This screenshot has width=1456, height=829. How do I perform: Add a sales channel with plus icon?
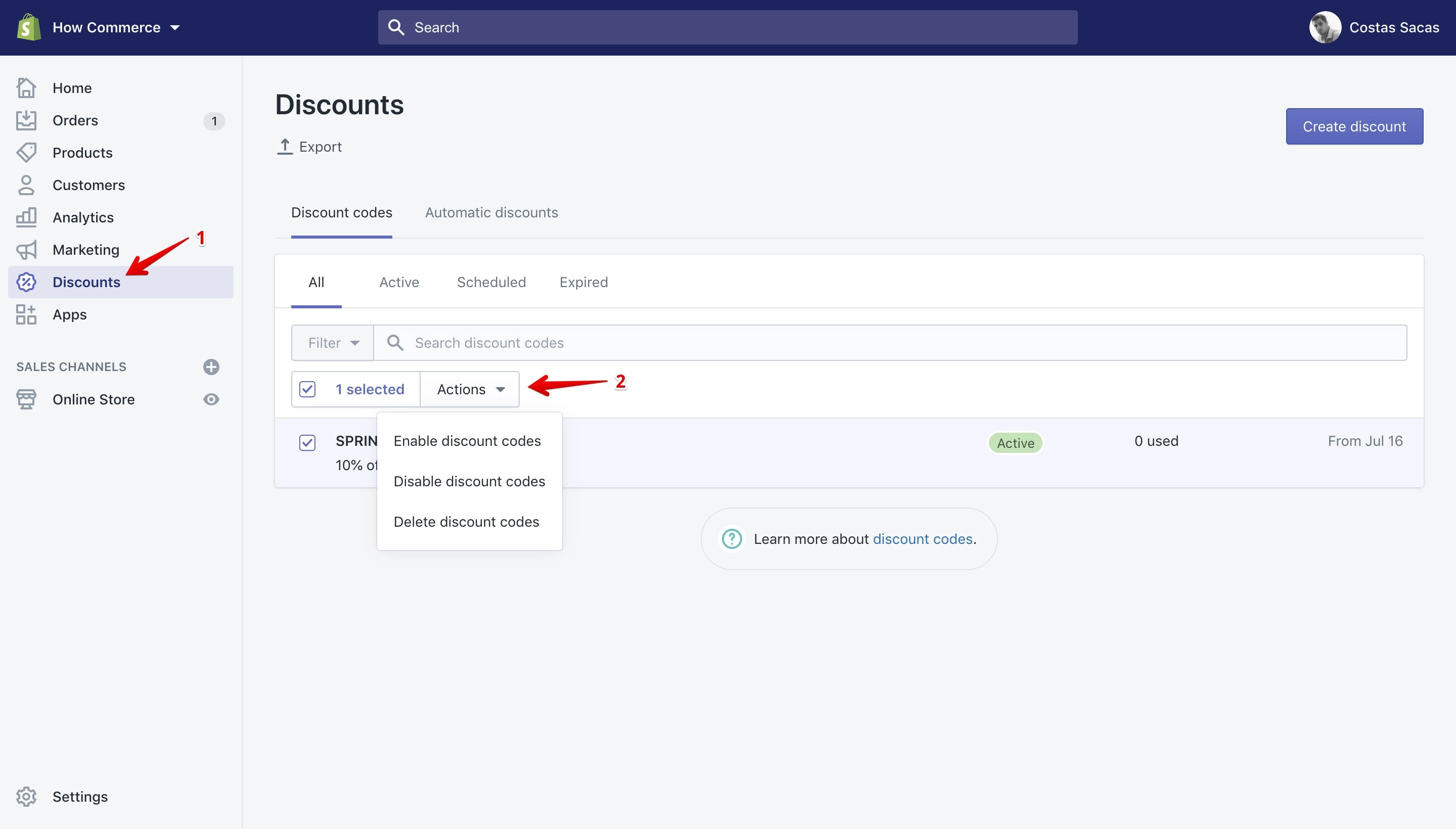pyautogui.click(x=211, y=366)
